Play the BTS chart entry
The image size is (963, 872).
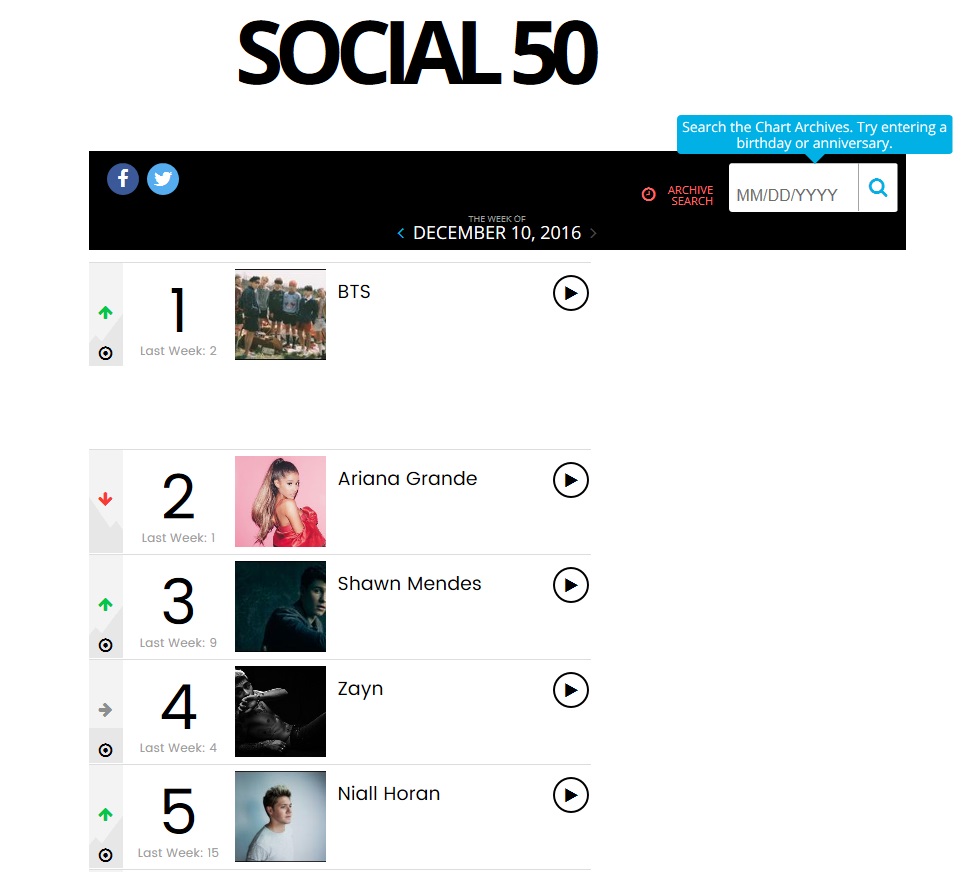[x=570, y=293]
